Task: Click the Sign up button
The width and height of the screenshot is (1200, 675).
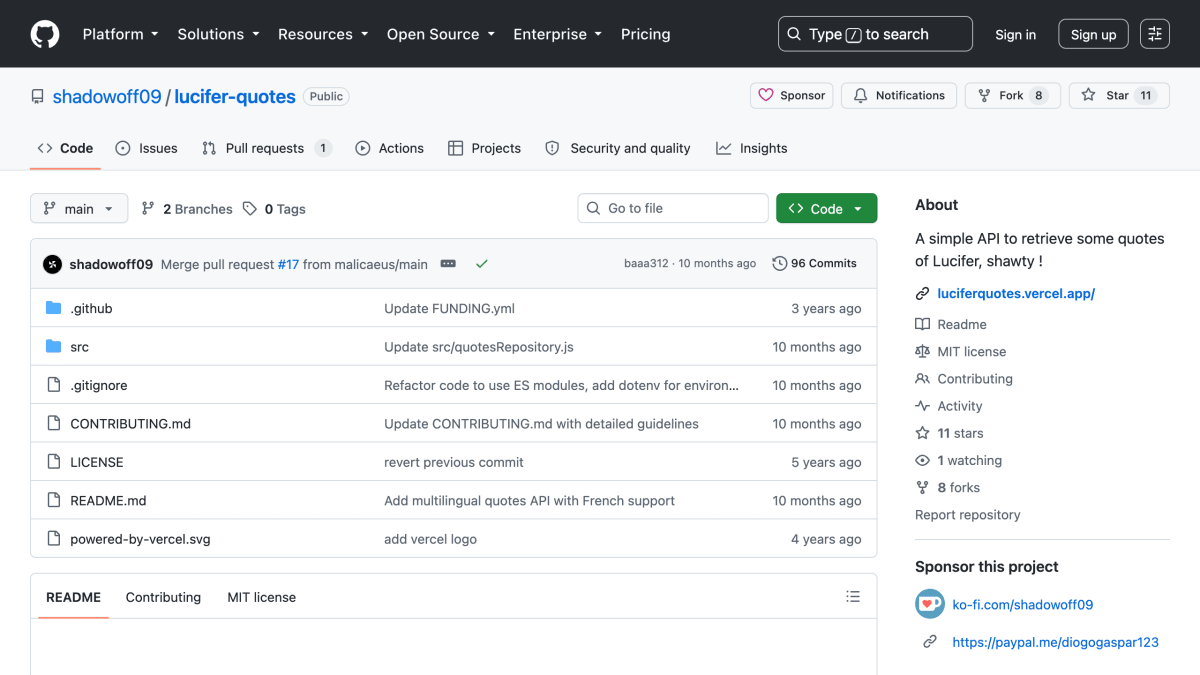Action: coord(1093,34)
